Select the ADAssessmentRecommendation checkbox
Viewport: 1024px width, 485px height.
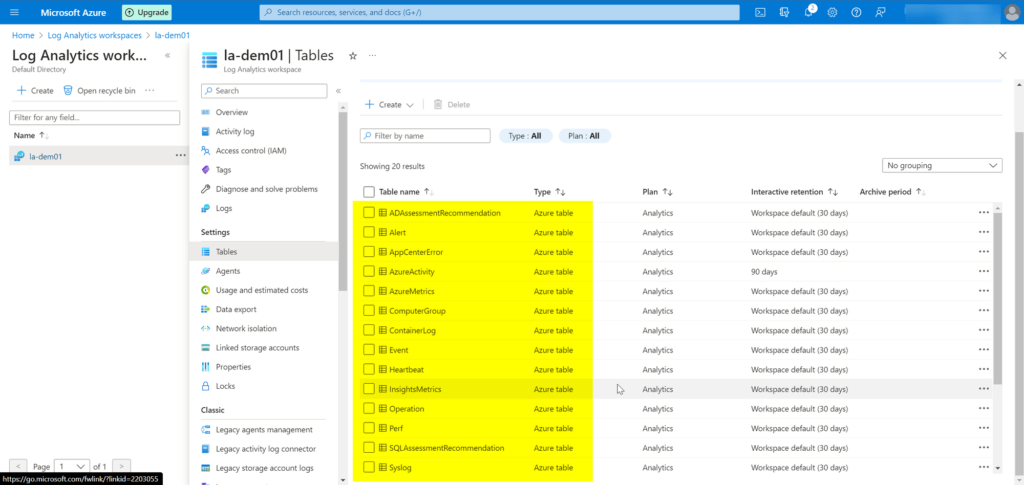[x=369, y=213]
